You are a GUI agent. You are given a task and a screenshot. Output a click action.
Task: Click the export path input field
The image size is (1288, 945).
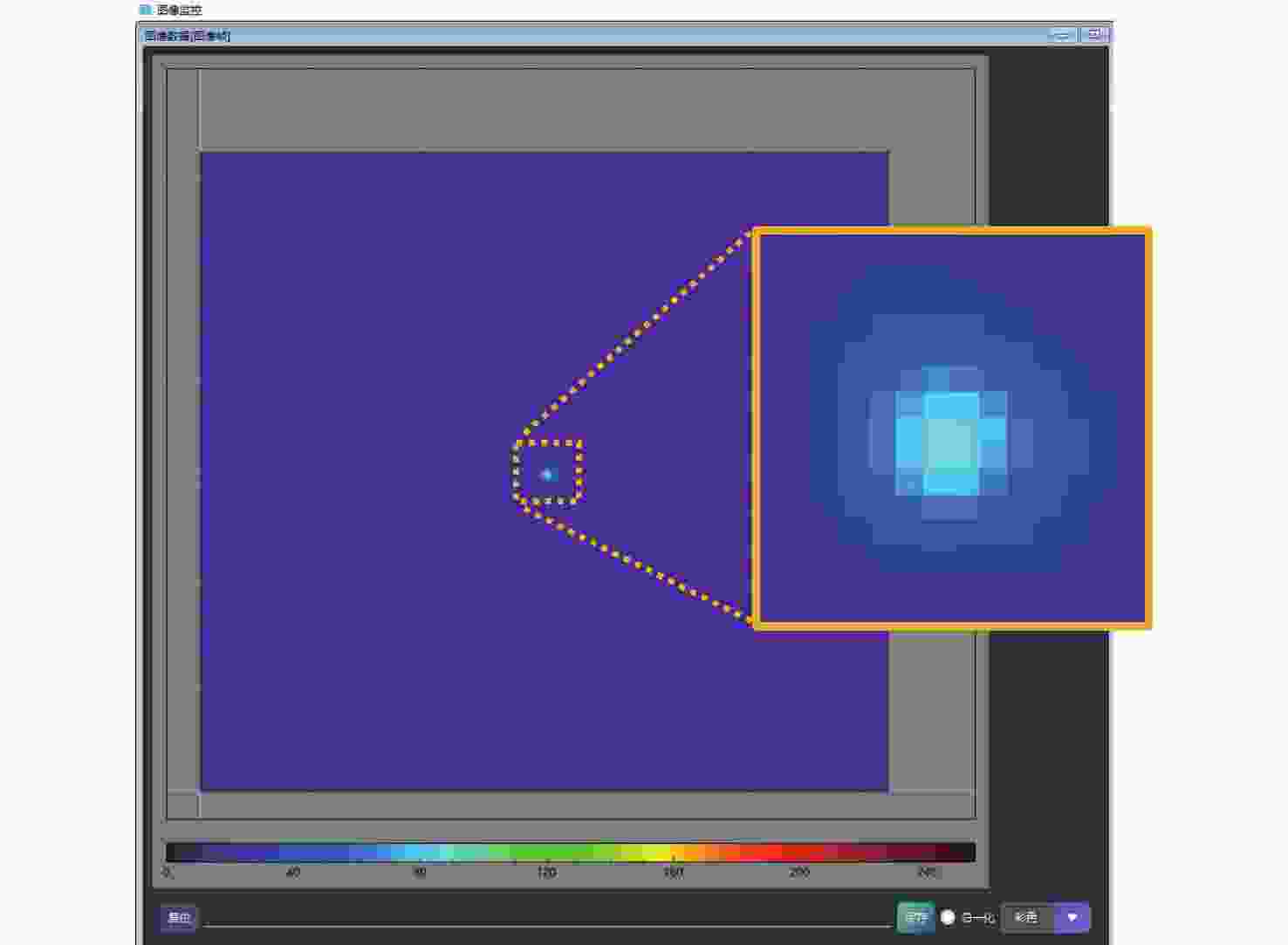pyautogui.click(x=546, y=917)
